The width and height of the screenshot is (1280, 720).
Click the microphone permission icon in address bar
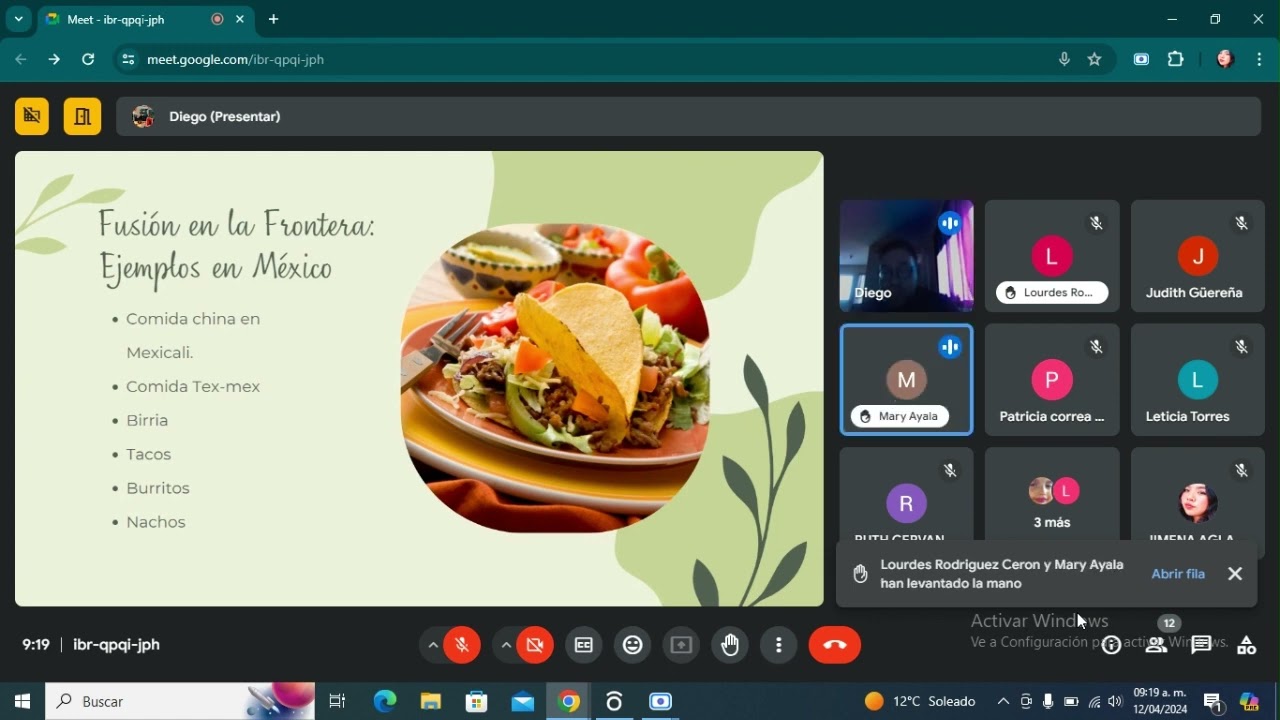coord(1064,59)
